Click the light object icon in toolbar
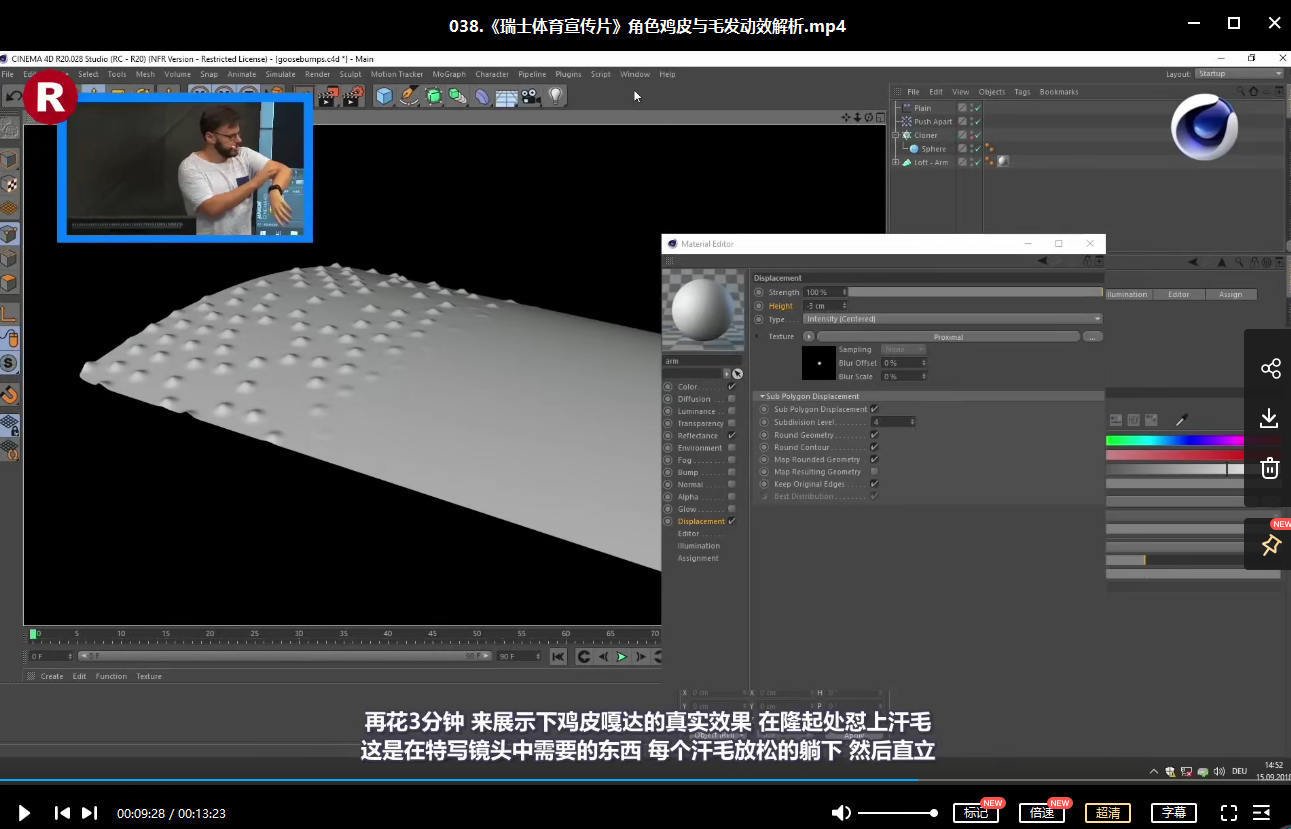Viewport: 1291px width, 829px height. tap(553, 95)
